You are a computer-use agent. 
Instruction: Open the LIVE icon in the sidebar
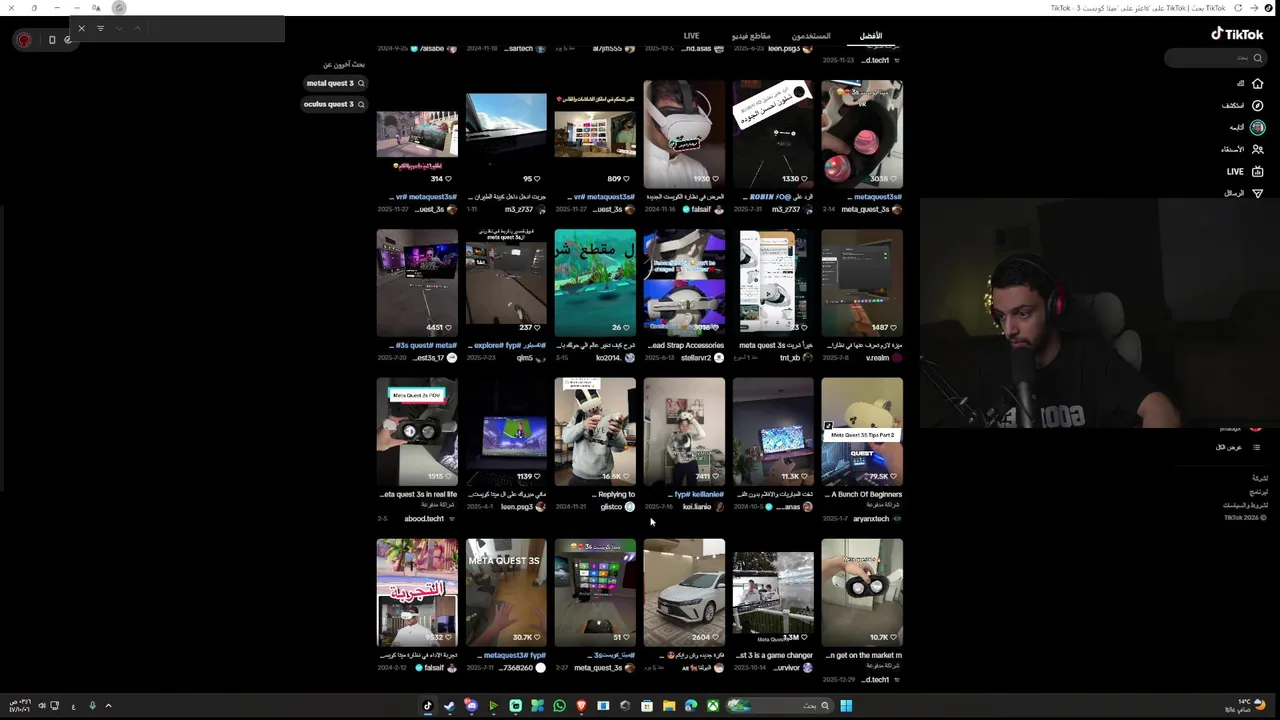coord(1258,171)
